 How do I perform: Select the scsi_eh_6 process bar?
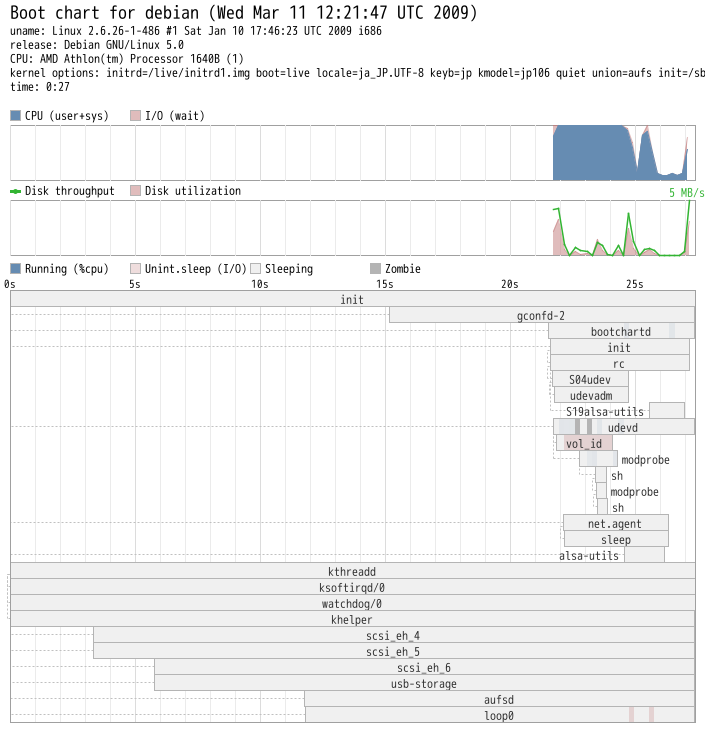click(424, 667)
